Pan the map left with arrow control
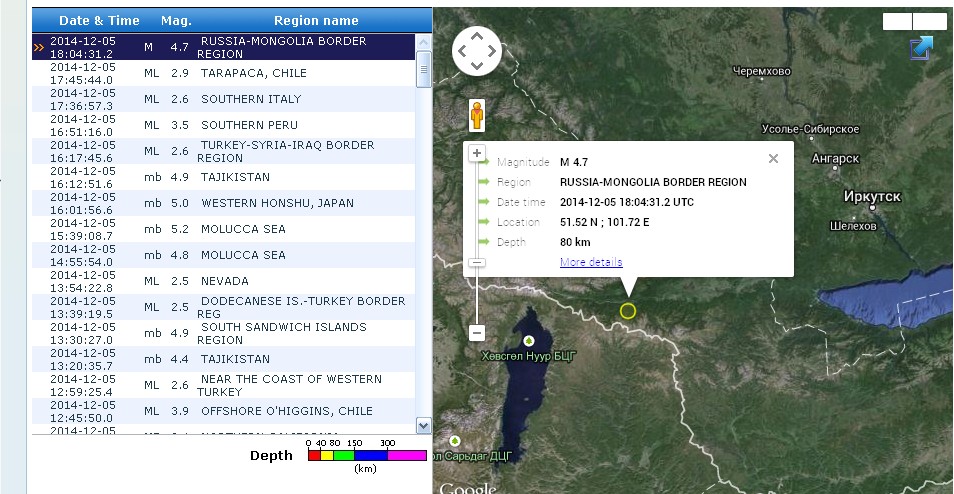This screenshot has height=494, width=954. 462,51
